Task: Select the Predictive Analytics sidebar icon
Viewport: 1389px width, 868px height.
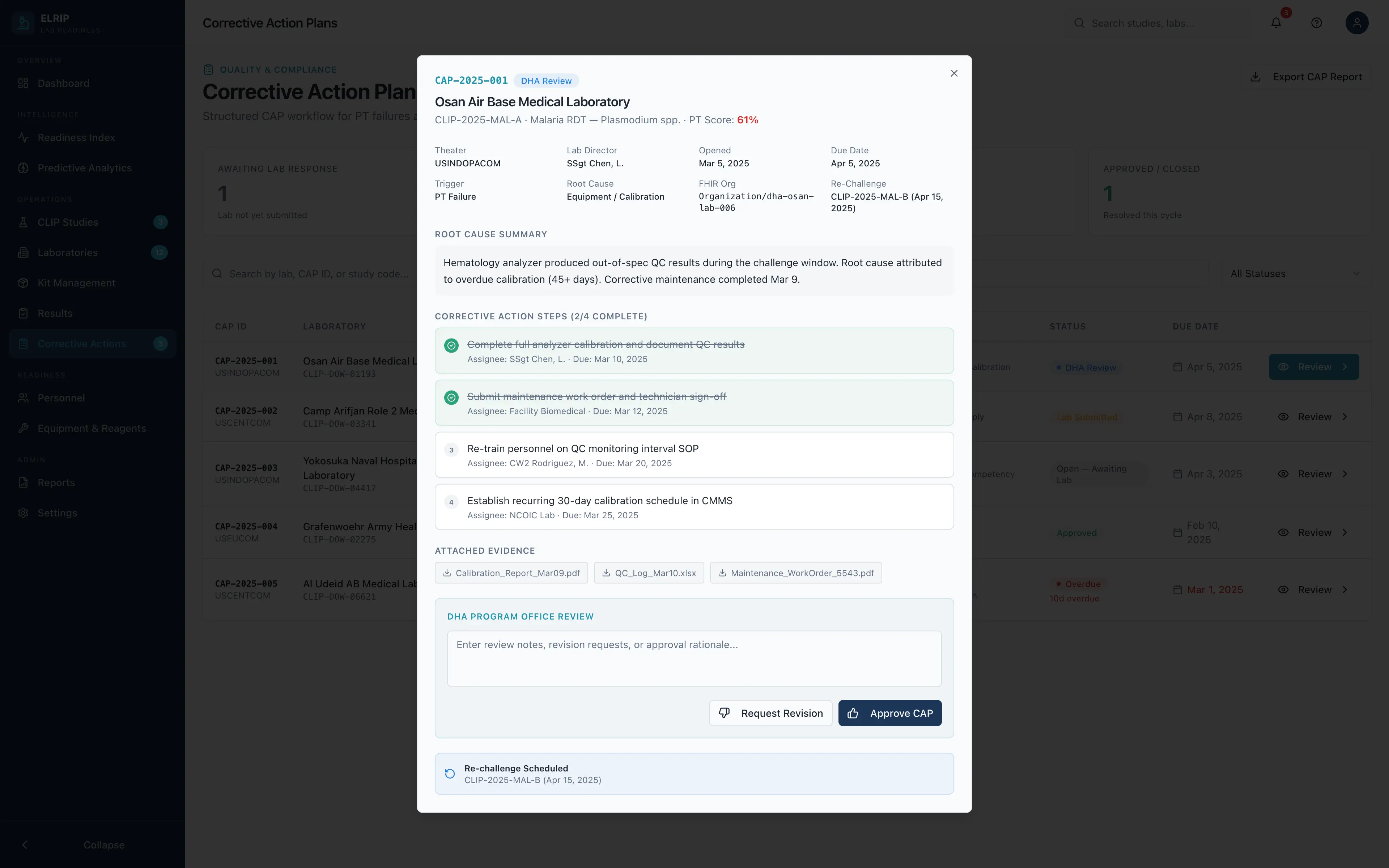Action: tap(23, 167)
